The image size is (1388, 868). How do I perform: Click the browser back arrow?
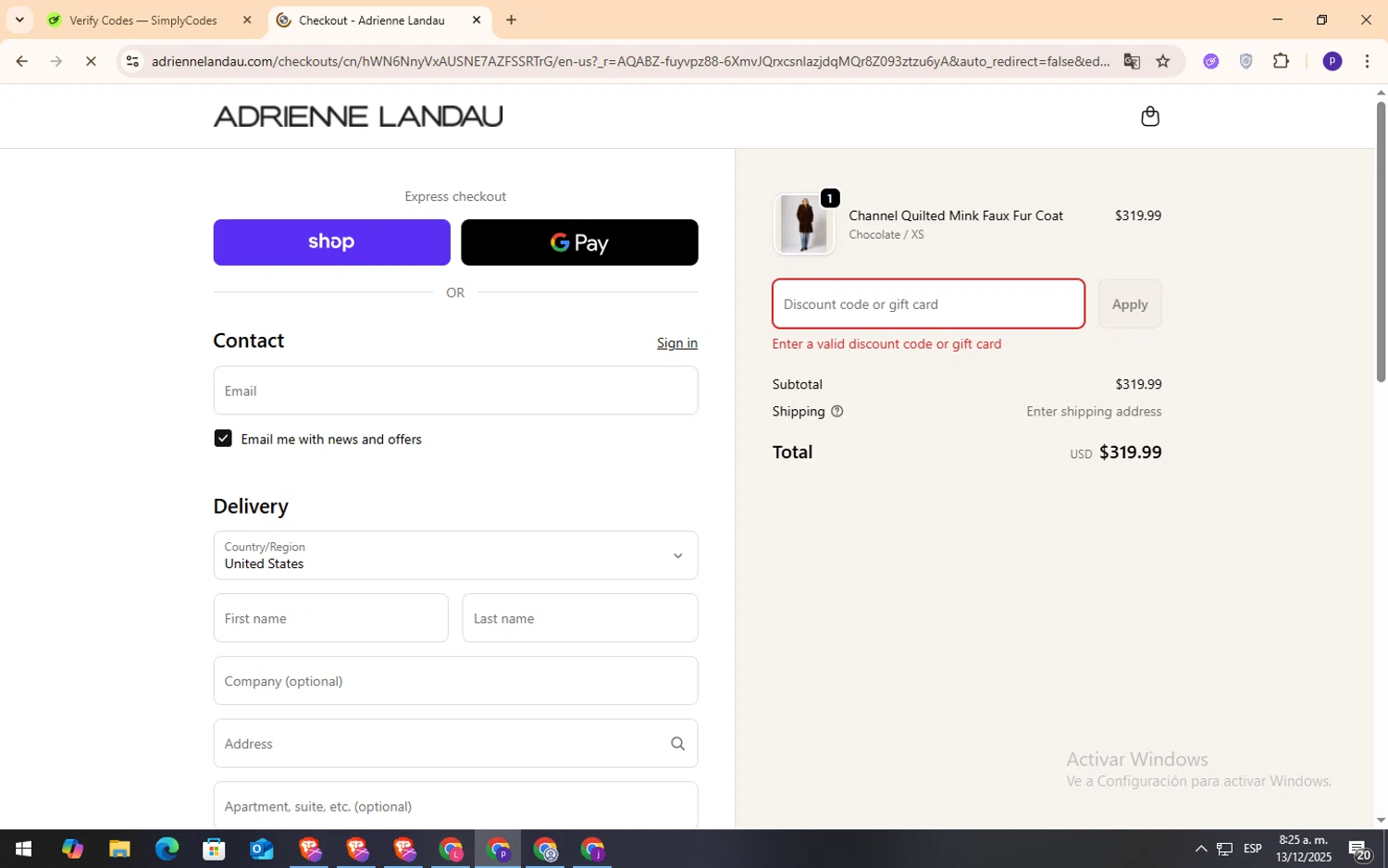(x=21, y=61)
